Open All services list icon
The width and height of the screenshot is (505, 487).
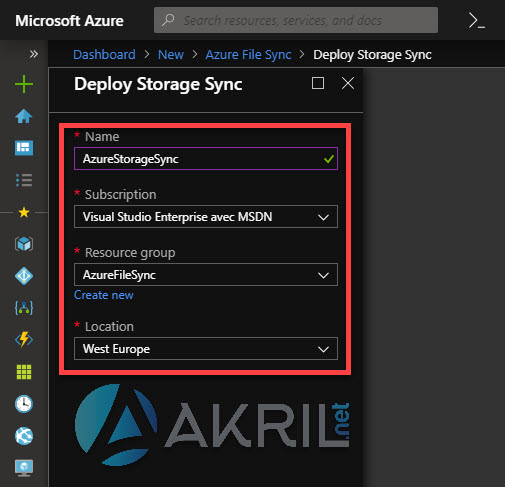point(24,180)
